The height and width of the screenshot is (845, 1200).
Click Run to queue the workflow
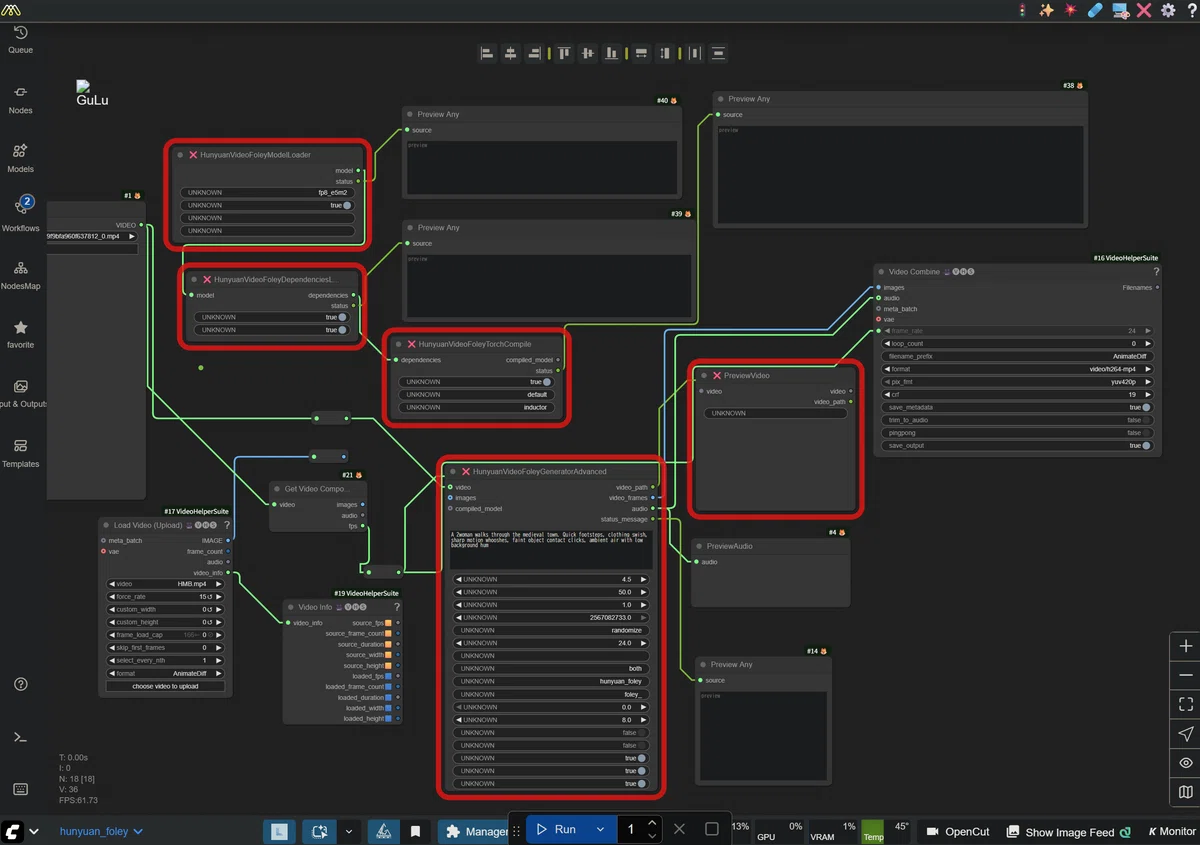pyautogui.click(x=557, y=829)
